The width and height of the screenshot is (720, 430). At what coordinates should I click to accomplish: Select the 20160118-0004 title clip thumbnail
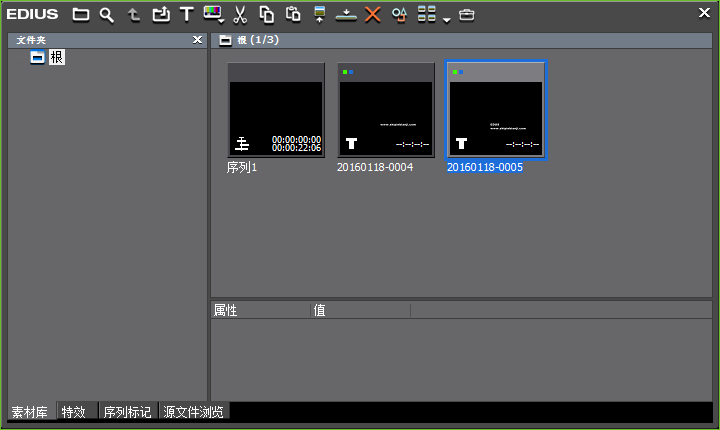[386, 110]
